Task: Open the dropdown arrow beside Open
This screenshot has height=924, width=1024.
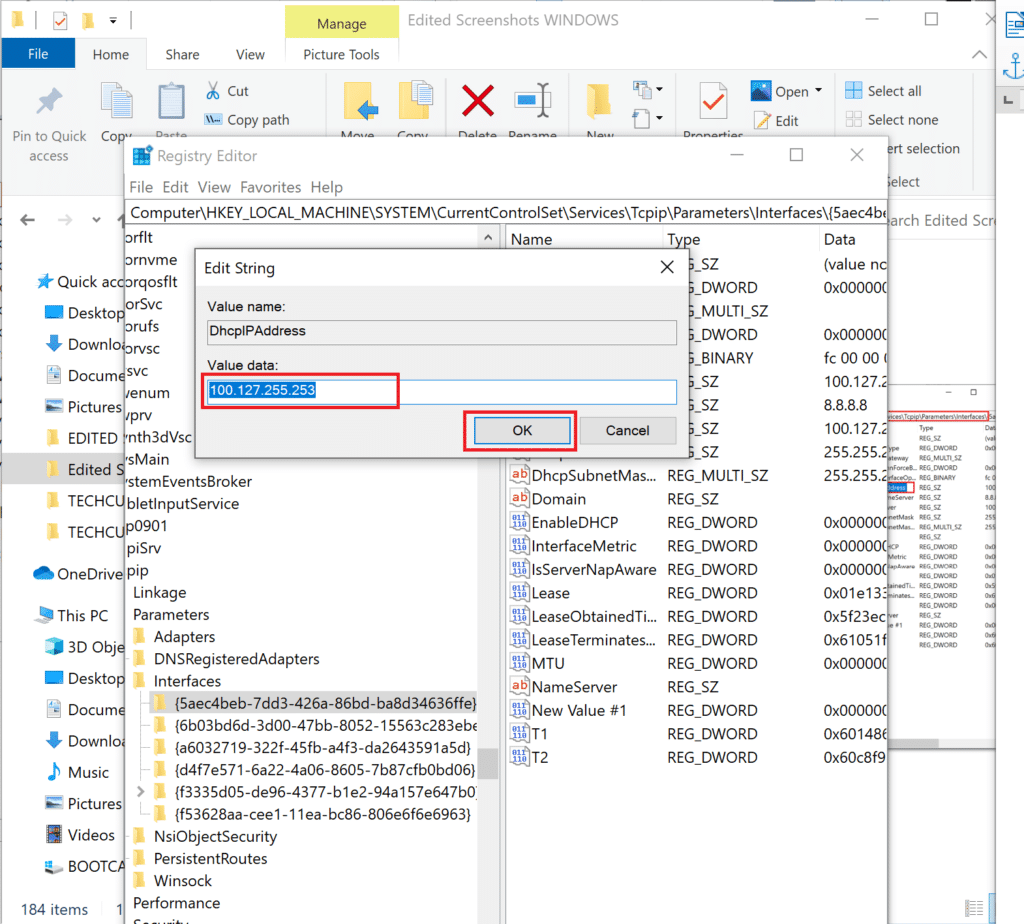Action: 818,91
